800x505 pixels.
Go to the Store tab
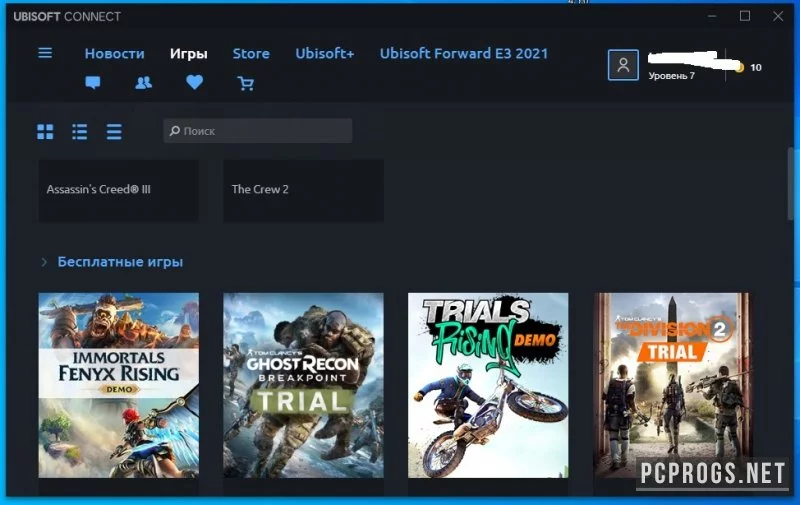(251, 54)
